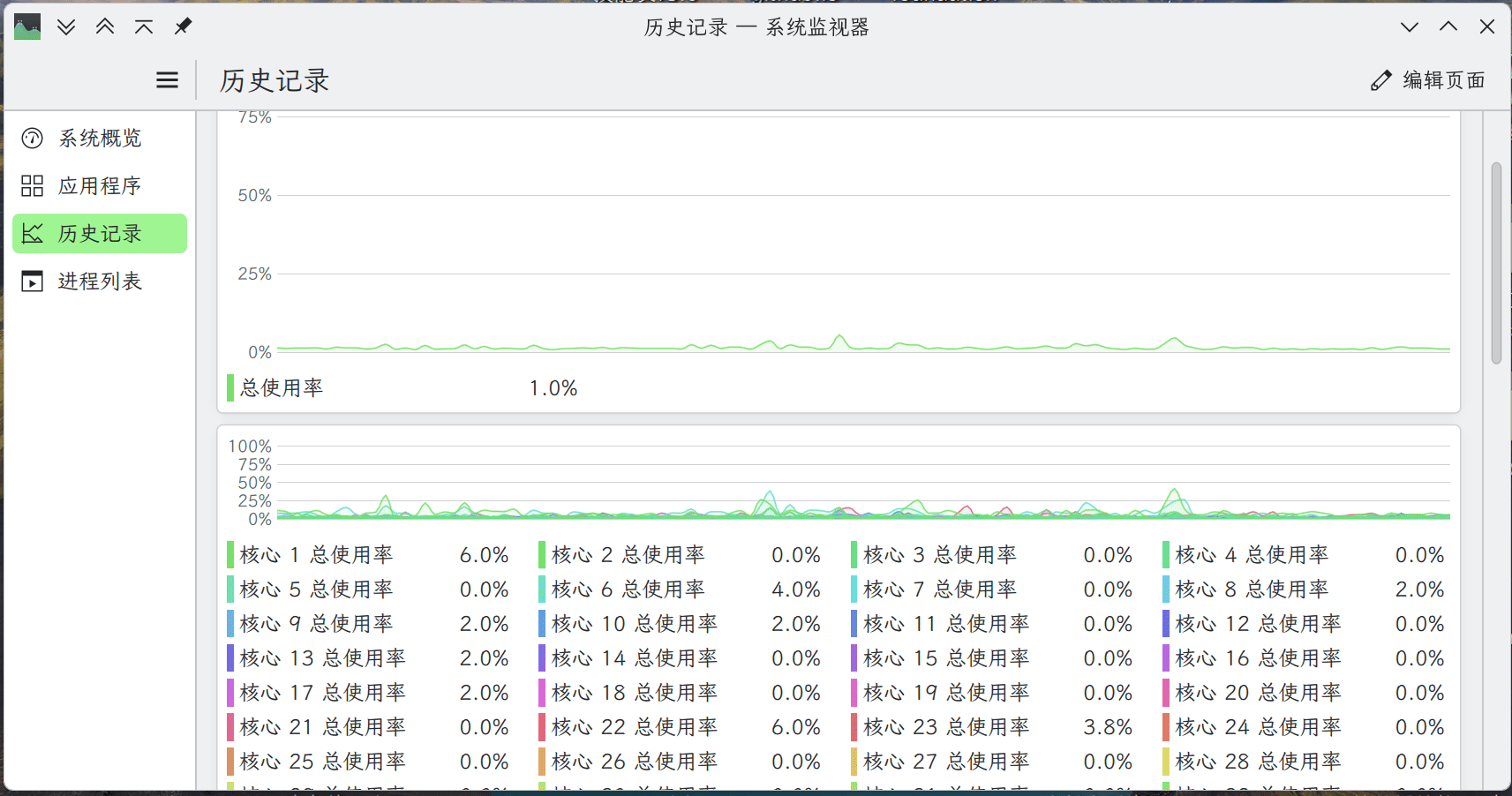Select 应用程序 in the sidebar
Screen dimensions: 1512x796
tap(100, 186)
